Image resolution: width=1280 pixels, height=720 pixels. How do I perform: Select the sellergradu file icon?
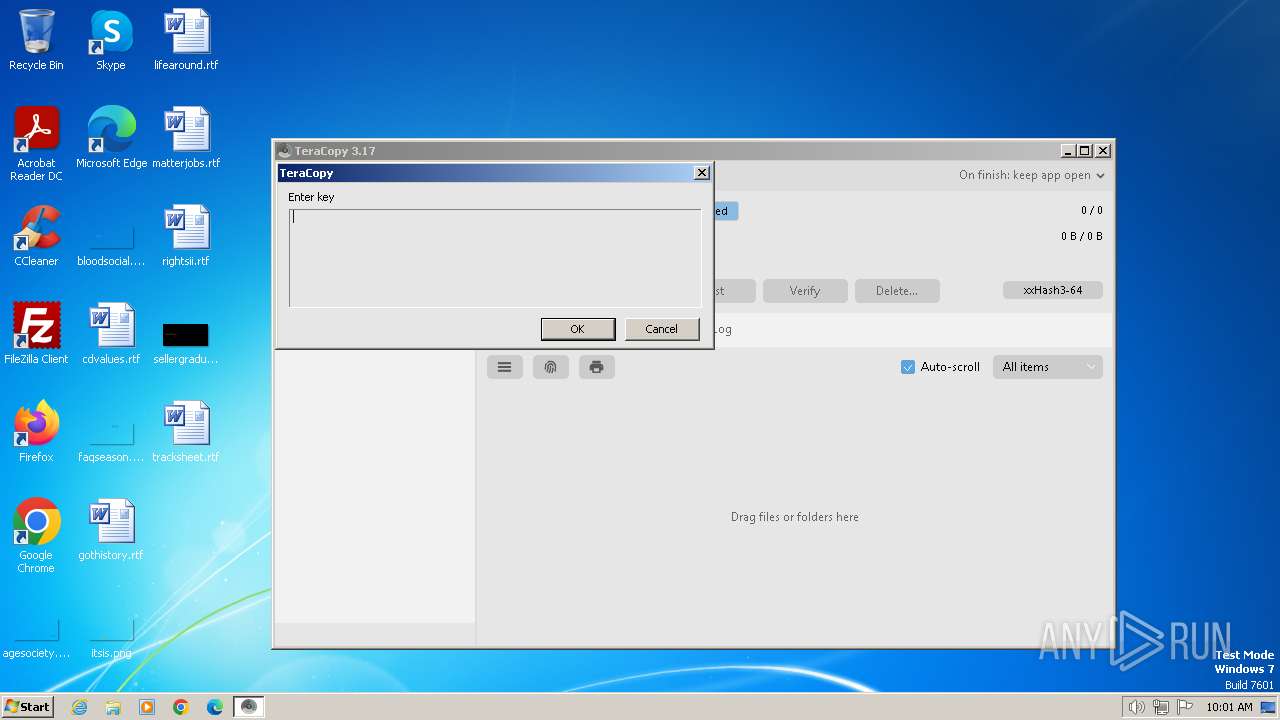pyautogui.click(x=186, y=343)
